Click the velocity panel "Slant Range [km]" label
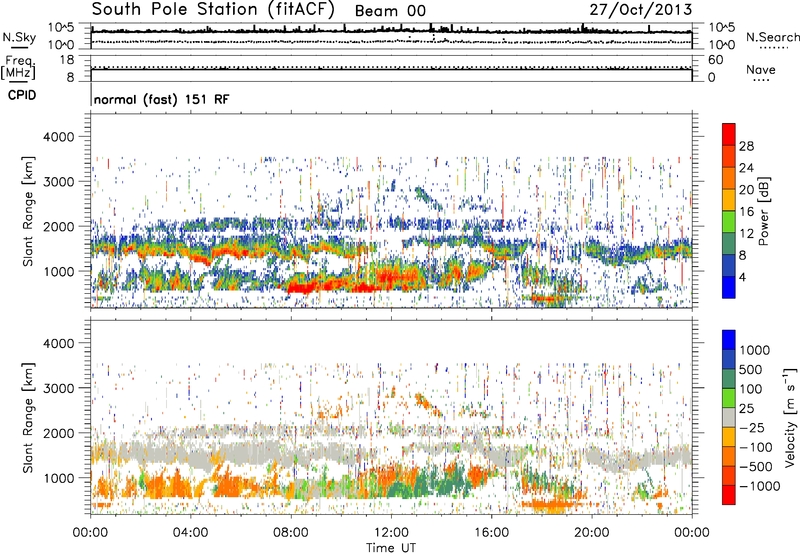 coord(28,418)
